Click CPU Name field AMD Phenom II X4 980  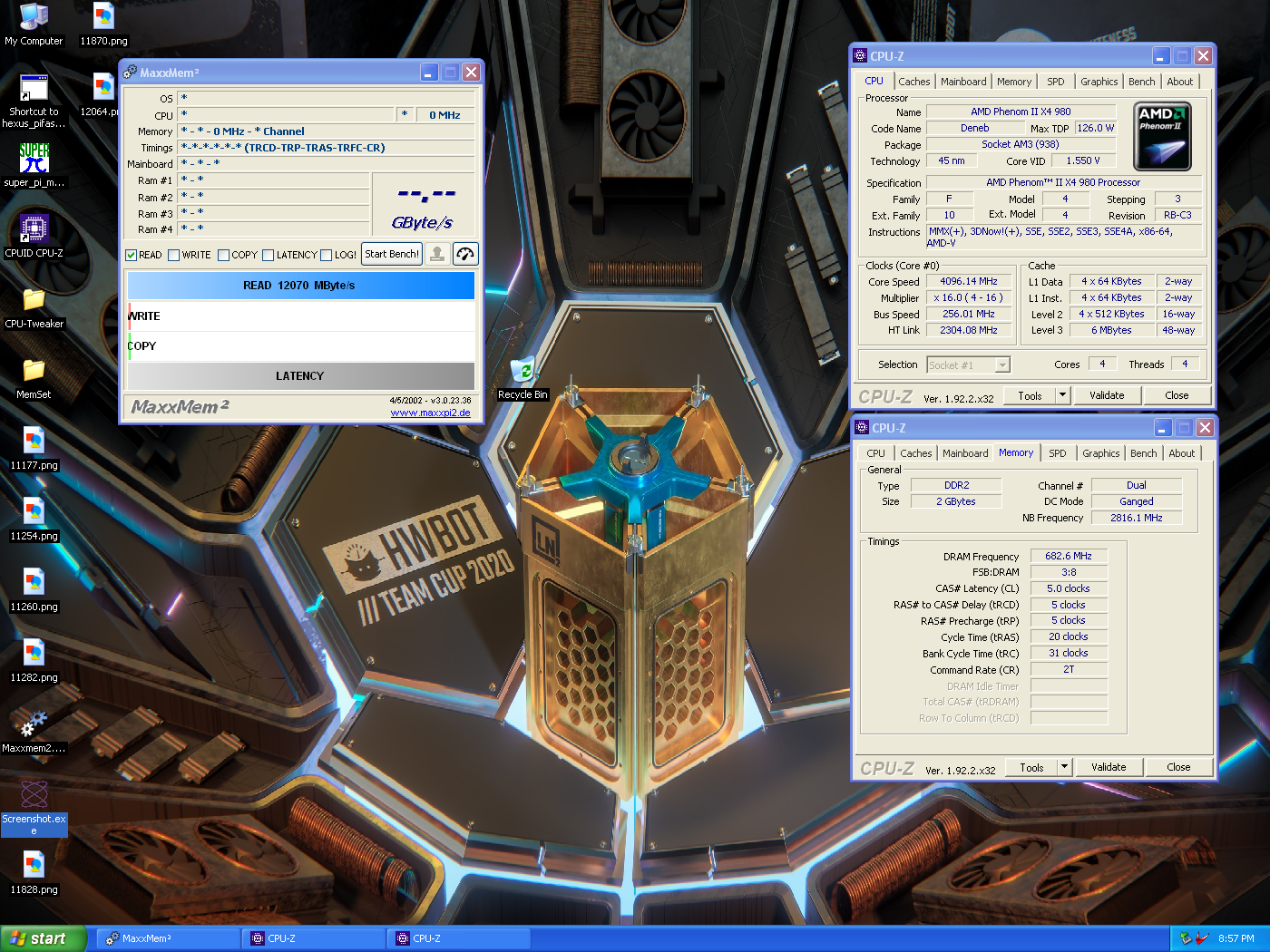tap(1021, 112)
